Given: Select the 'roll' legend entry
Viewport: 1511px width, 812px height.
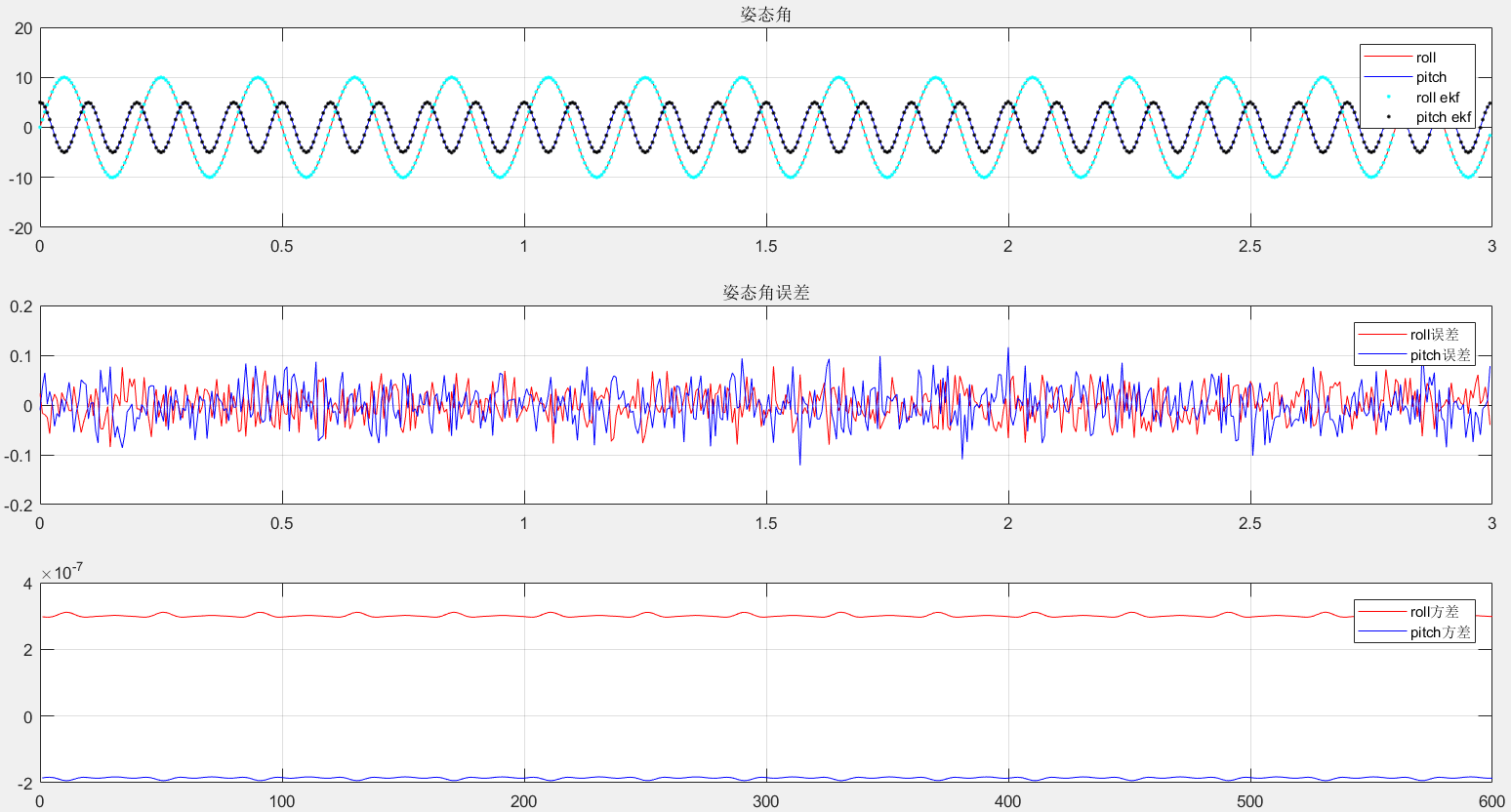Looking at the screenshot, I should [x=1417, y=58].
